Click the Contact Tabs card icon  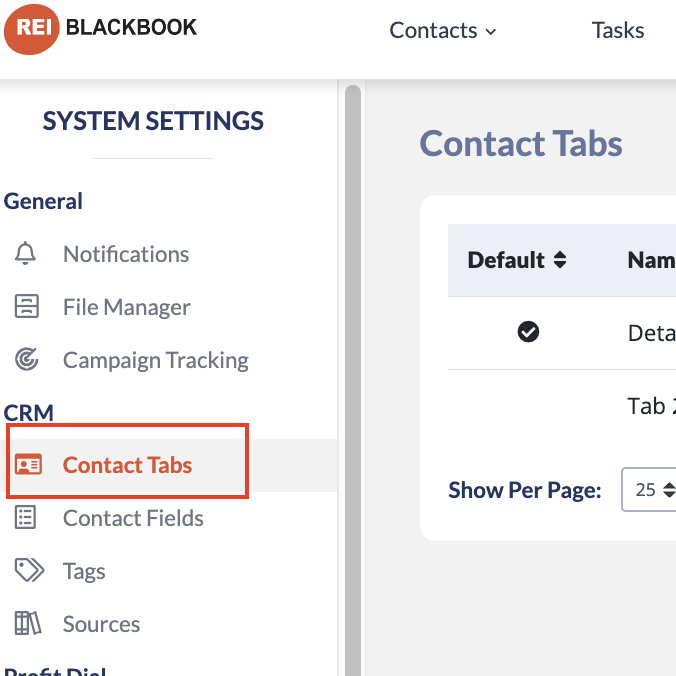[28, 464]
